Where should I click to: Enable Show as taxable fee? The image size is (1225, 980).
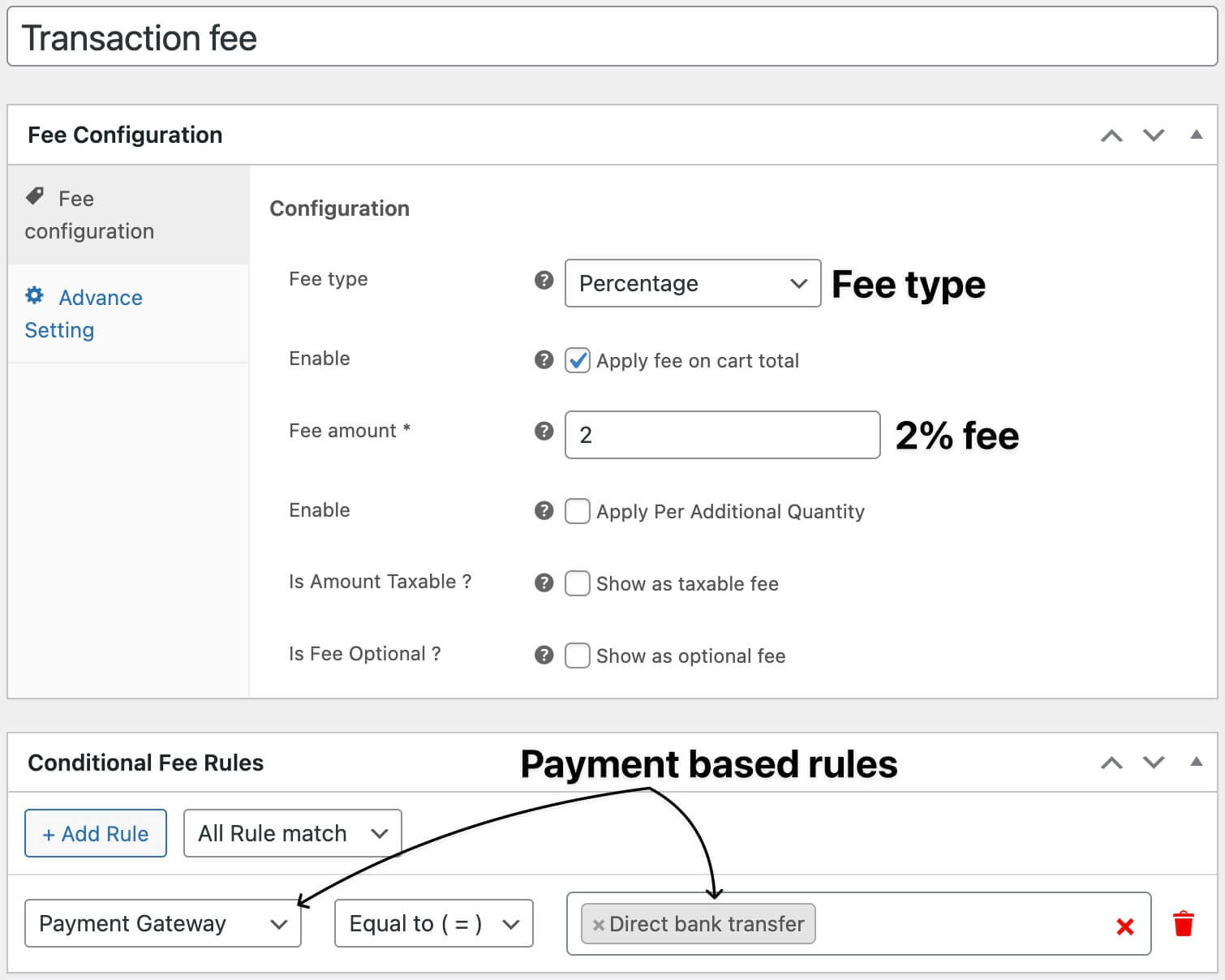coord(578,583)
